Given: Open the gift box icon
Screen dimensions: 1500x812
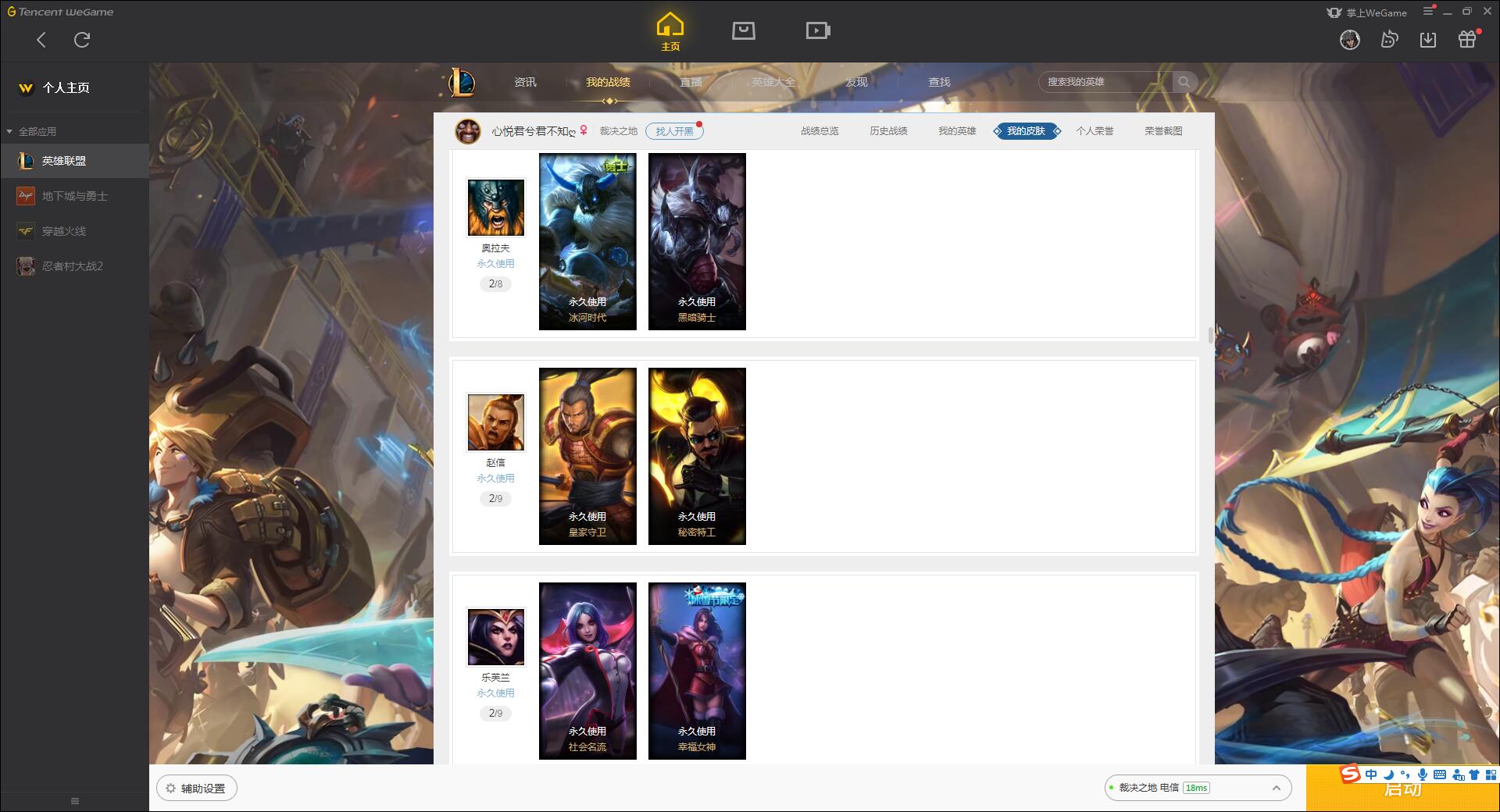Looking at the screenshot, I should click(1466, 40).
